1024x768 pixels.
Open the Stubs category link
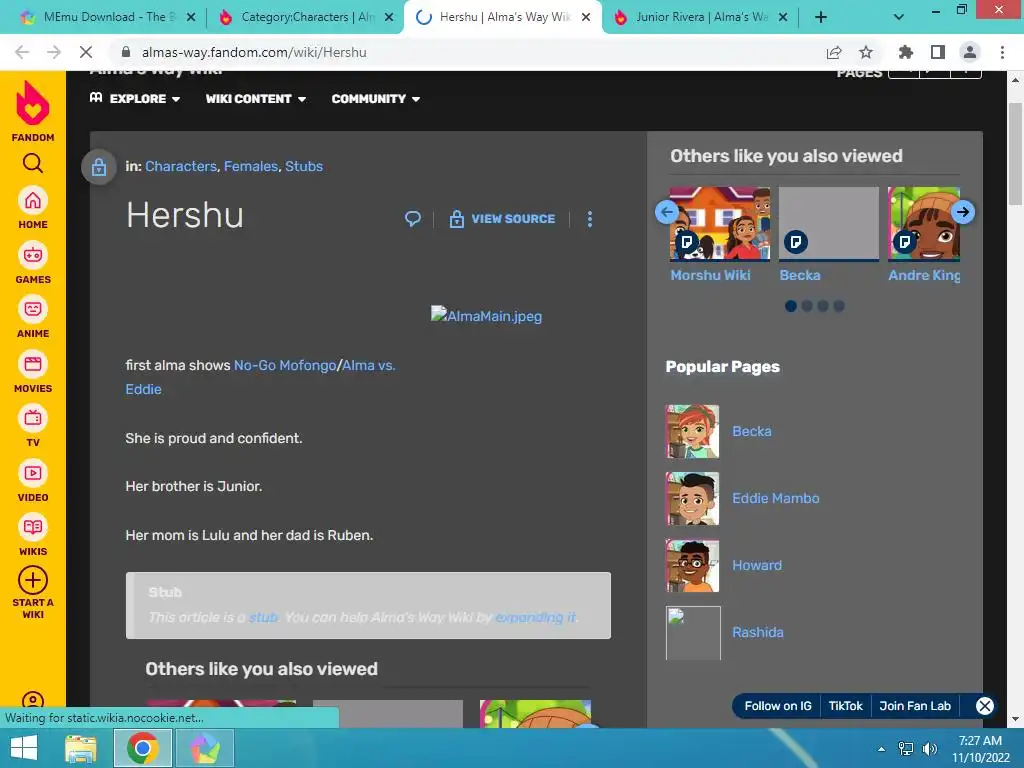coord(304,167)
